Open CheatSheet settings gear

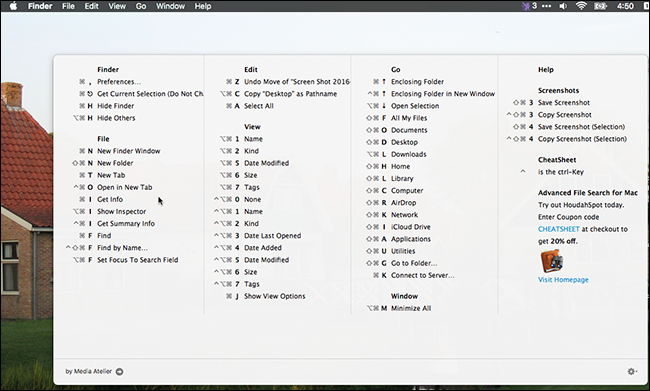coord(632,371)
